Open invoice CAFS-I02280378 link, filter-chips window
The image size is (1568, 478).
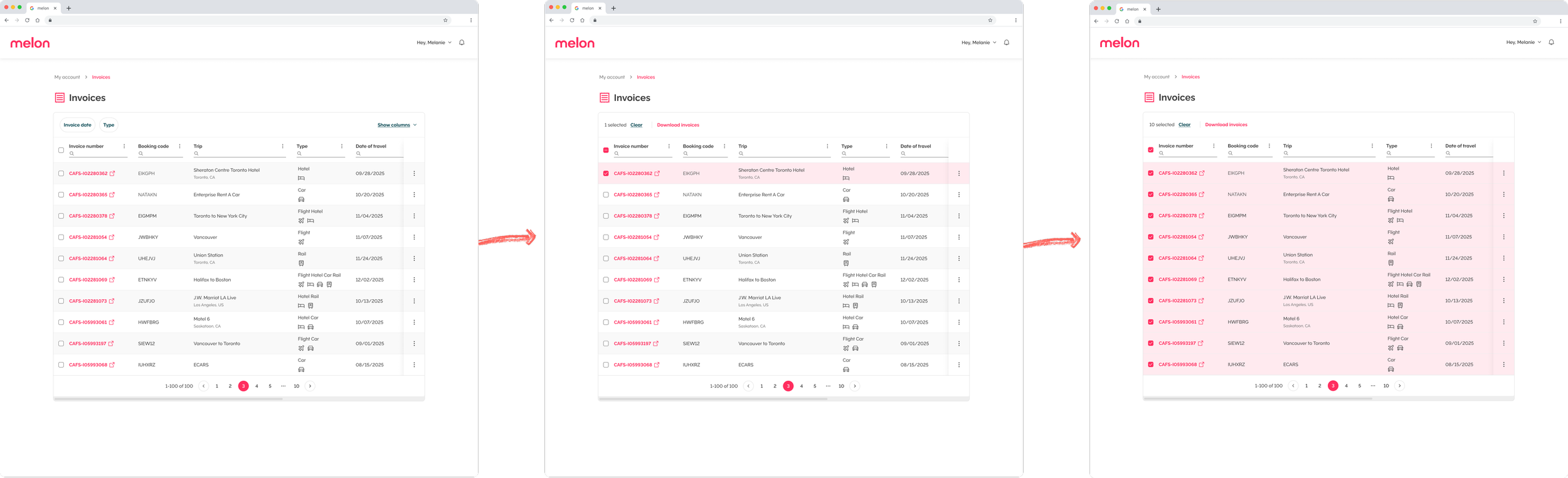(x=88, y=216)
